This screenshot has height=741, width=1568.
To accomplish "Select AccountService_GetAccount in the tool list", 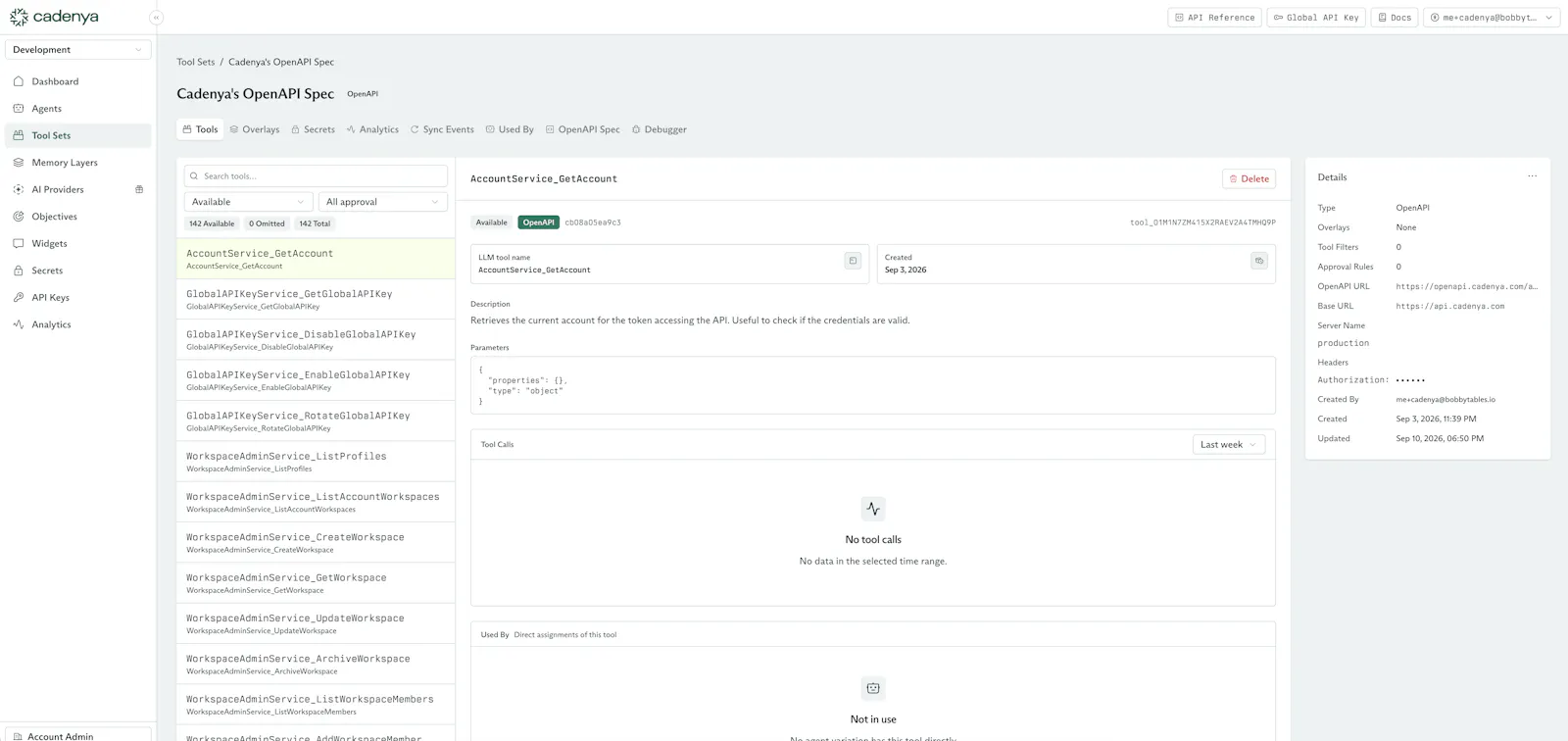I will click(316, 259).
